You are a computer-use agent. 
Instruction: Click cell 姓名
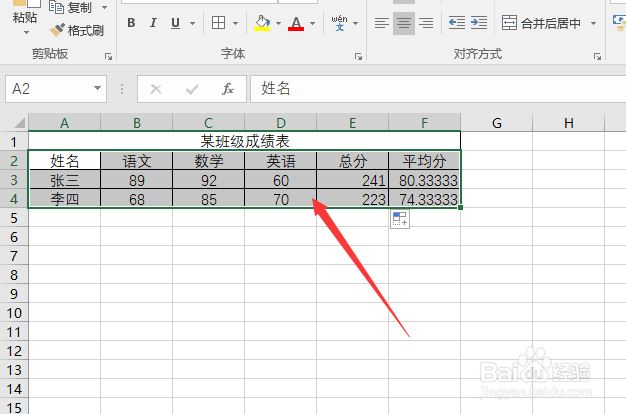(x=64, y=161)
